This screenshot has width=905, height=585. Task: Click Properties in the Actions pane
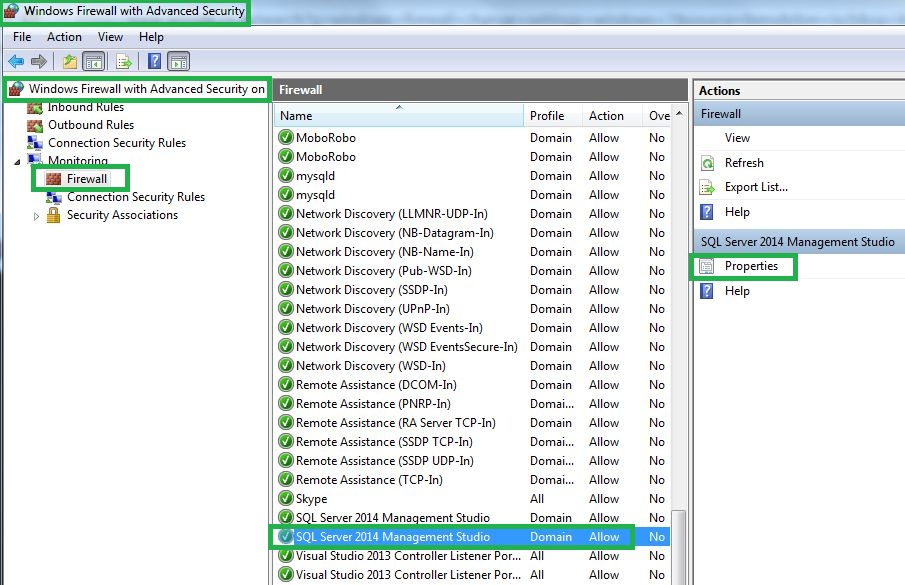pyautogui.click(x=751, y=266)
